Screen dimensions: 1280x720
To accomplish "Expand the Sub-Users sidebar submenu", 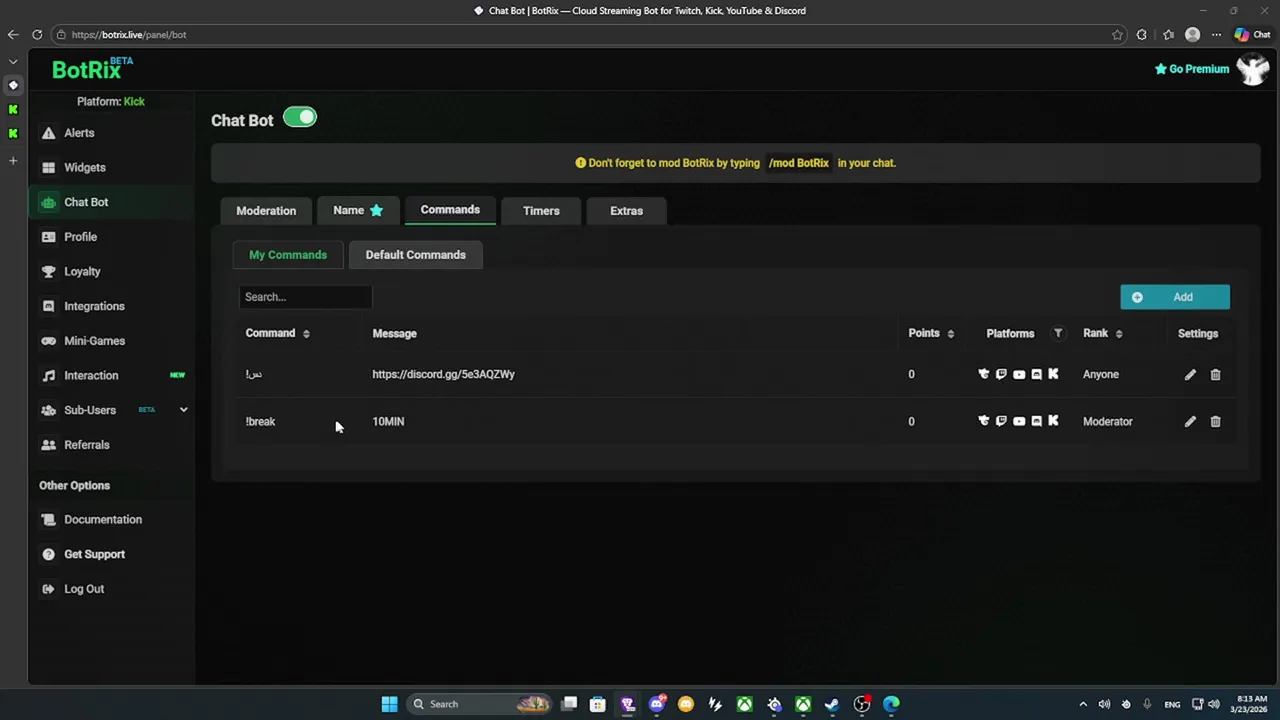I will (x=183, y=410).
